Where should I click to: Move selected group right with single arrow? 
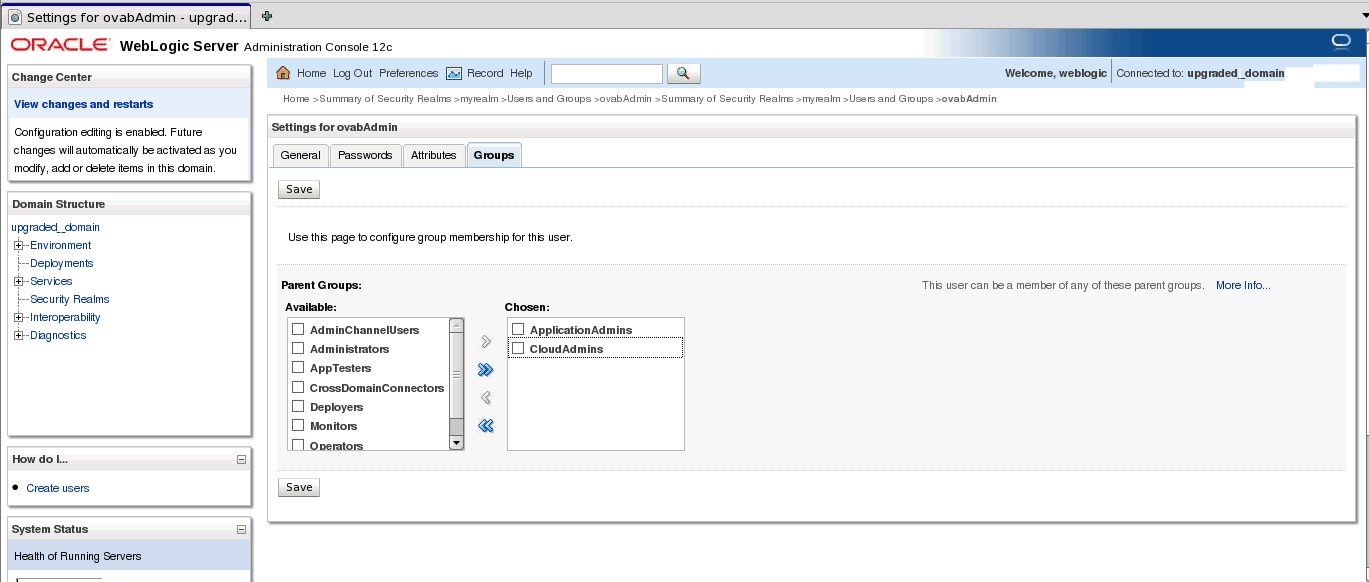click(x=486, y=342)
